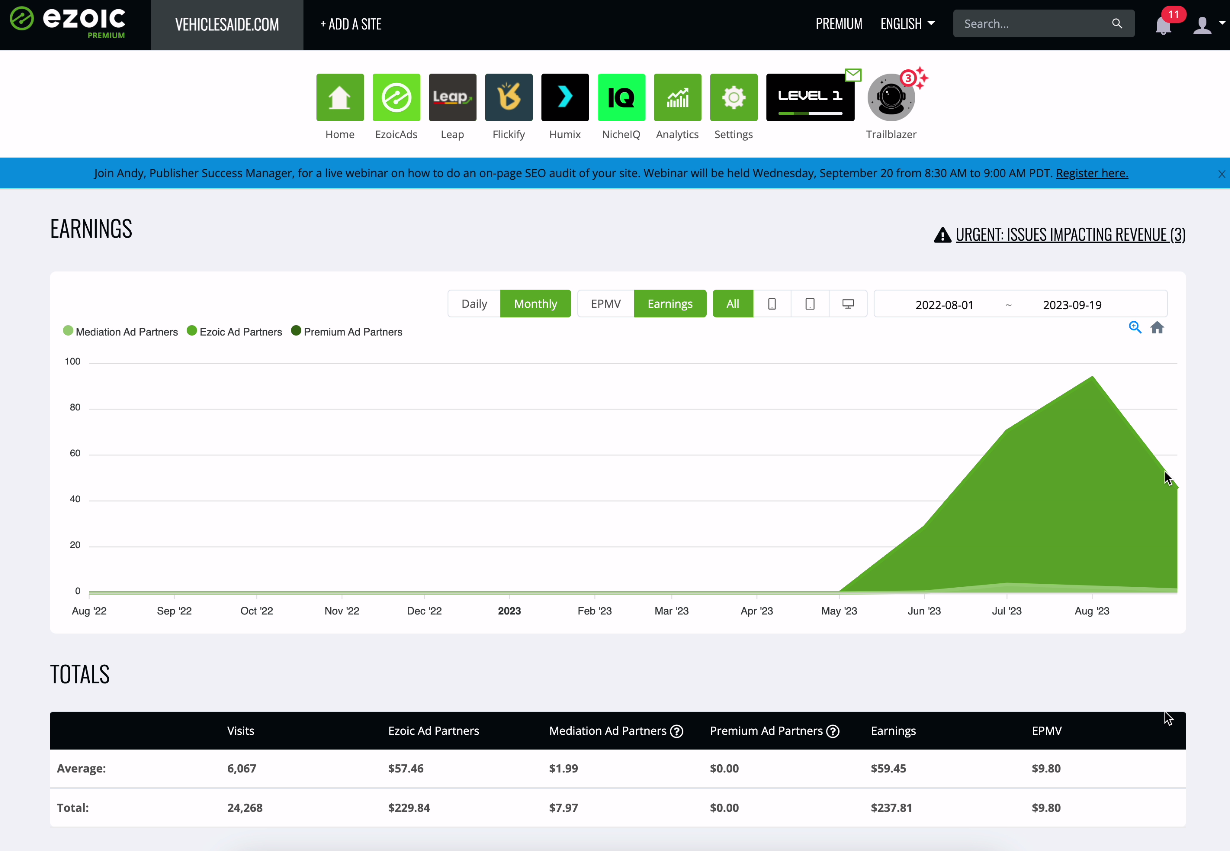The image size is (1230, 854).
Task: Open the Analytics chart icon
Action: pos(677,97)
